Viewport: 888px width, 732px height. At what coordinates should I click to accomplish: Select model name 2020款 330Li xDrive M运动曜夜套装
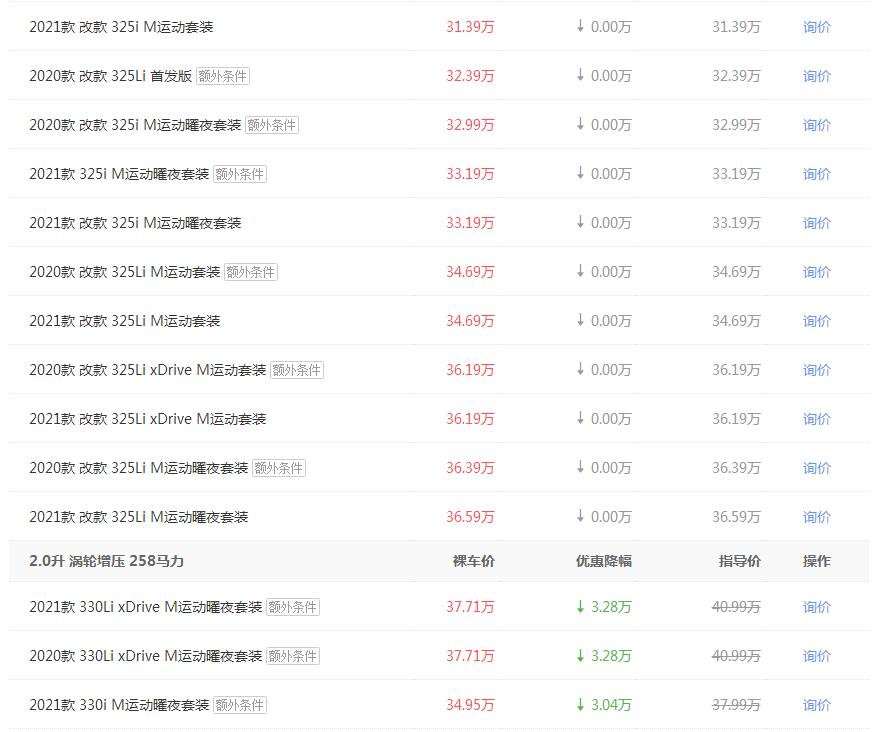(x=146, y=656)
